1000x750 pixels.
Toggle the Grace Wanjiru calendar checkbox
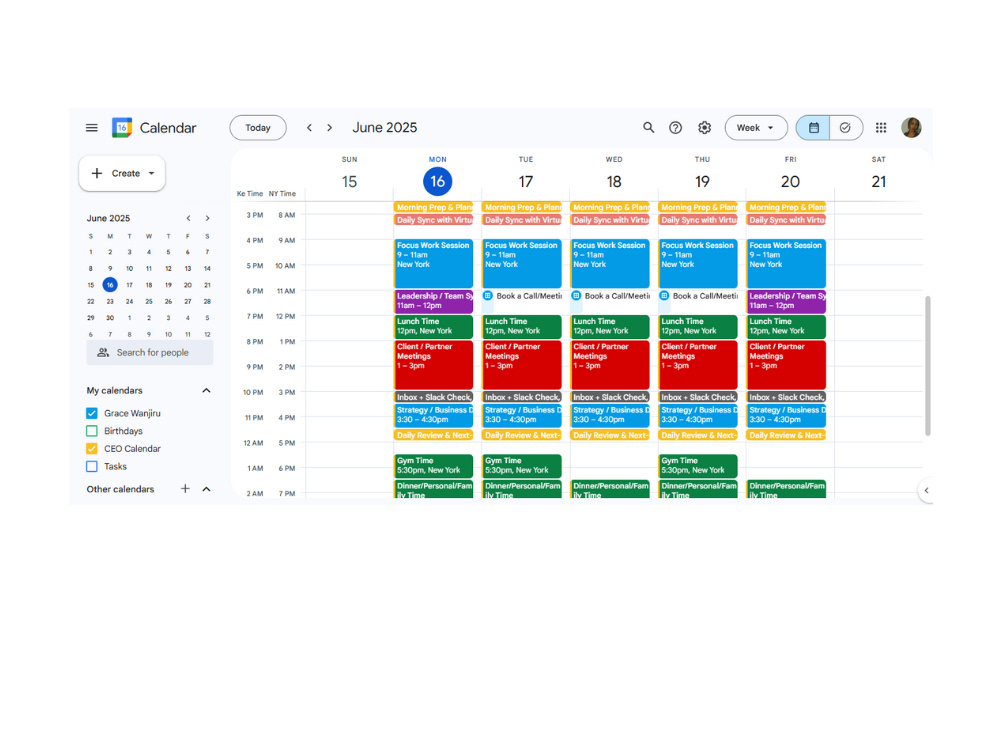tap(92, 413)
